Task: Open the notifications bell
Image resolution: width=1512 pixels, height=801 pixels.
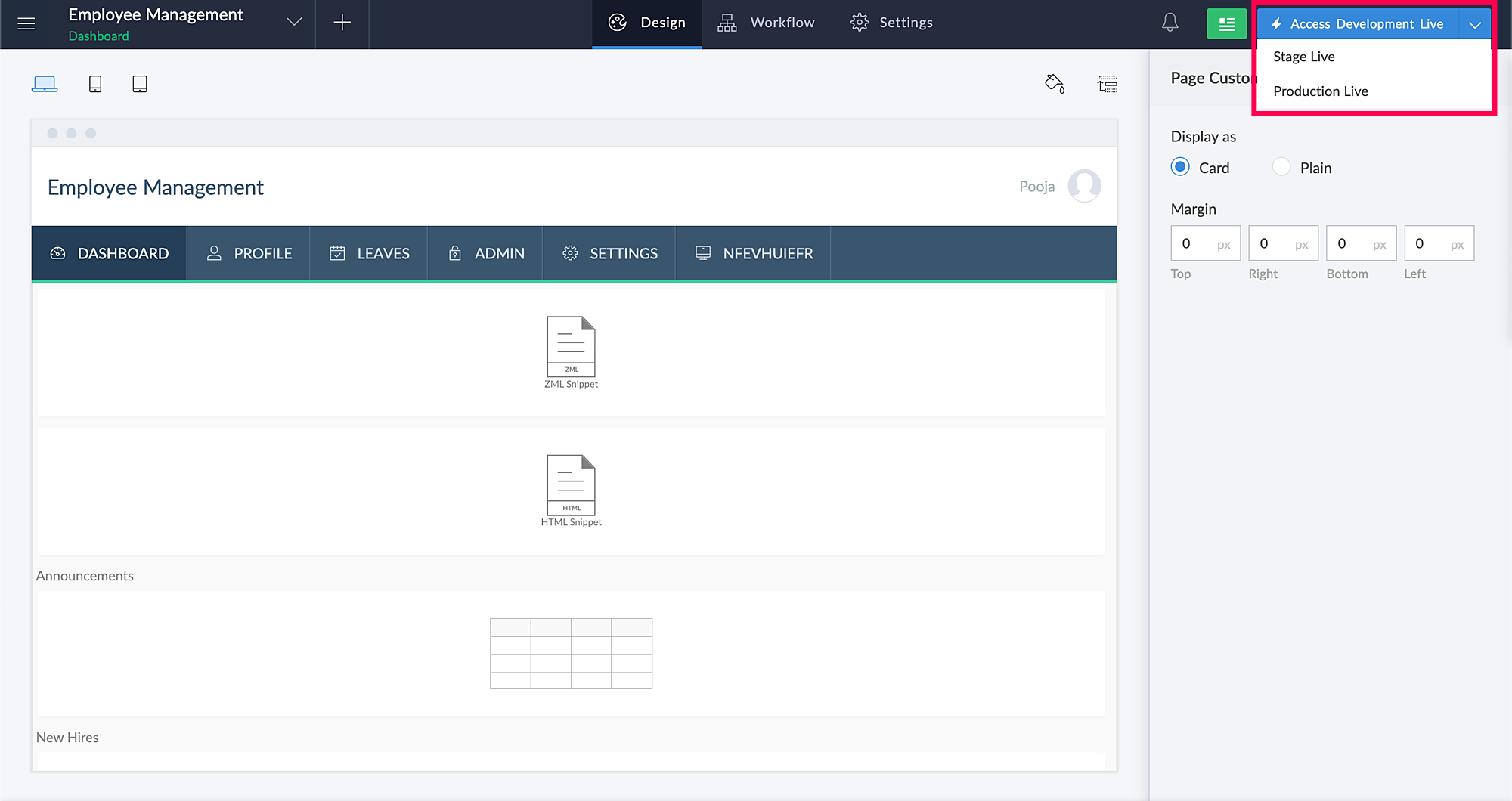Action: click(x=1170, y=23)
